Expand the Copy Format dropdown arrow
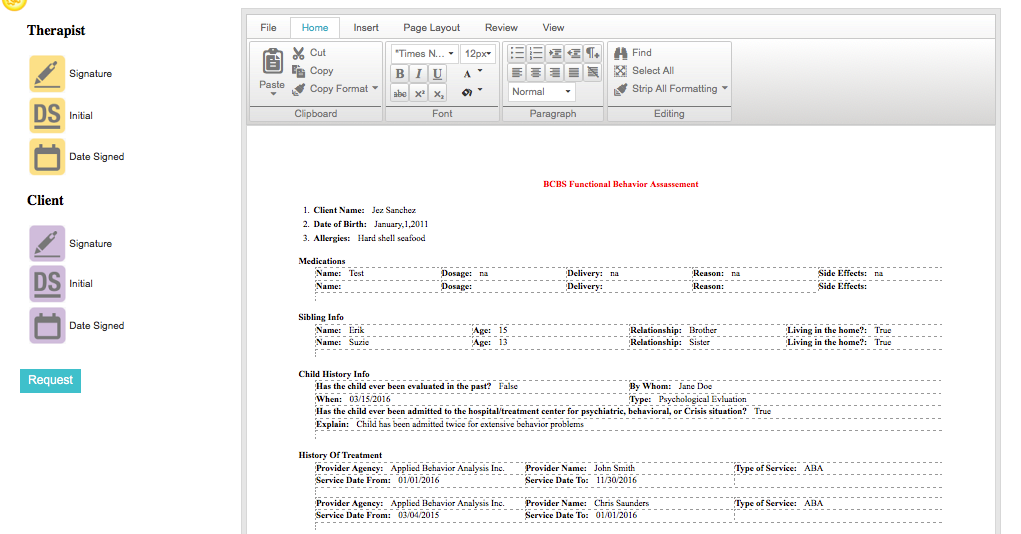 click(x=376, y=88)
